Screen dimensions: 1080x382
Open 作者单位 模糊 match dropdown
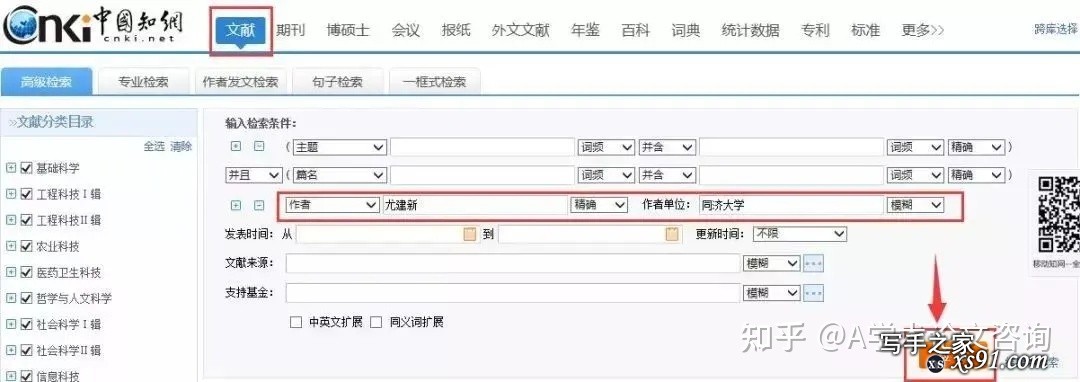[915, 205]
